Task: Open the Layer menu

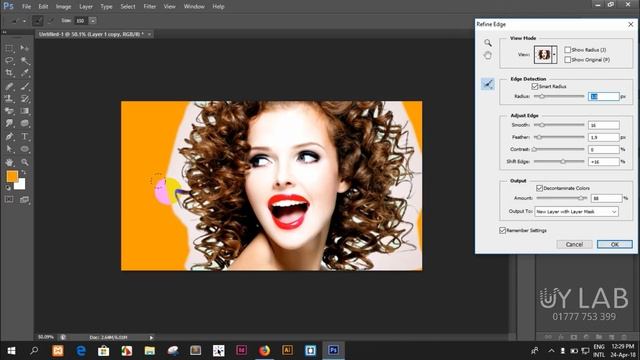Action: (x=86, y=7)
